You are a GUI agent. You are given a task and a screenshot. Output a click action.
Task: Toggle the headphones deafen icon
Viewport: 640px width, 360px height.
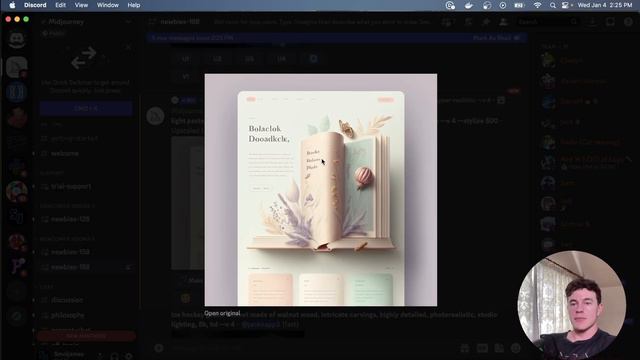pyautogui.click(x=115, y=356)
